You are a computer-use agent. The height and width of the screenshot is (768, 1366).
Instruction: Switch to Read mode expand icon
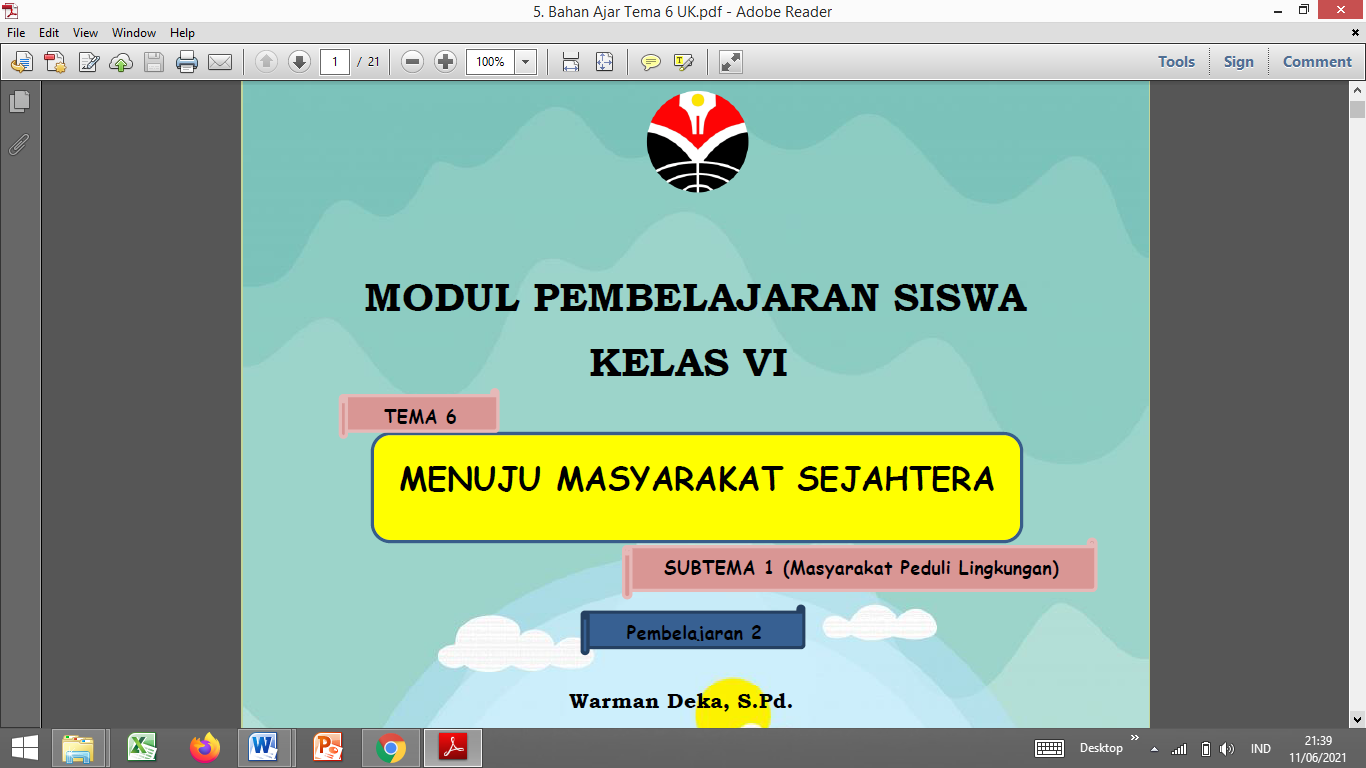point(731,62)
